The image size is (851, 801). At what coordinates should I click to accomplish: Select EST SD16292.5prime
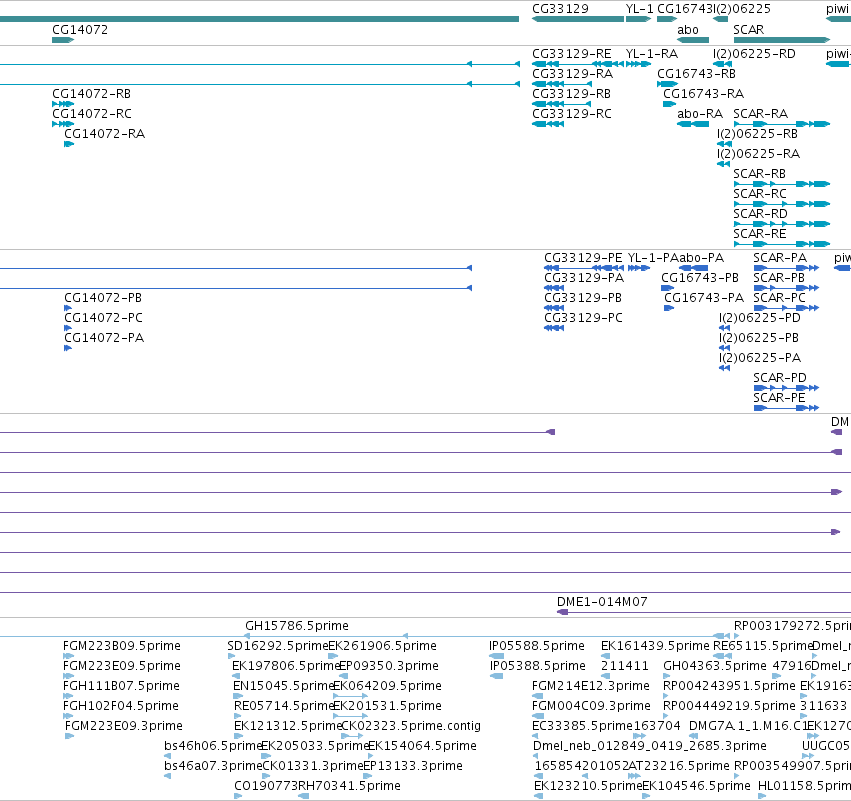point(277,646)
